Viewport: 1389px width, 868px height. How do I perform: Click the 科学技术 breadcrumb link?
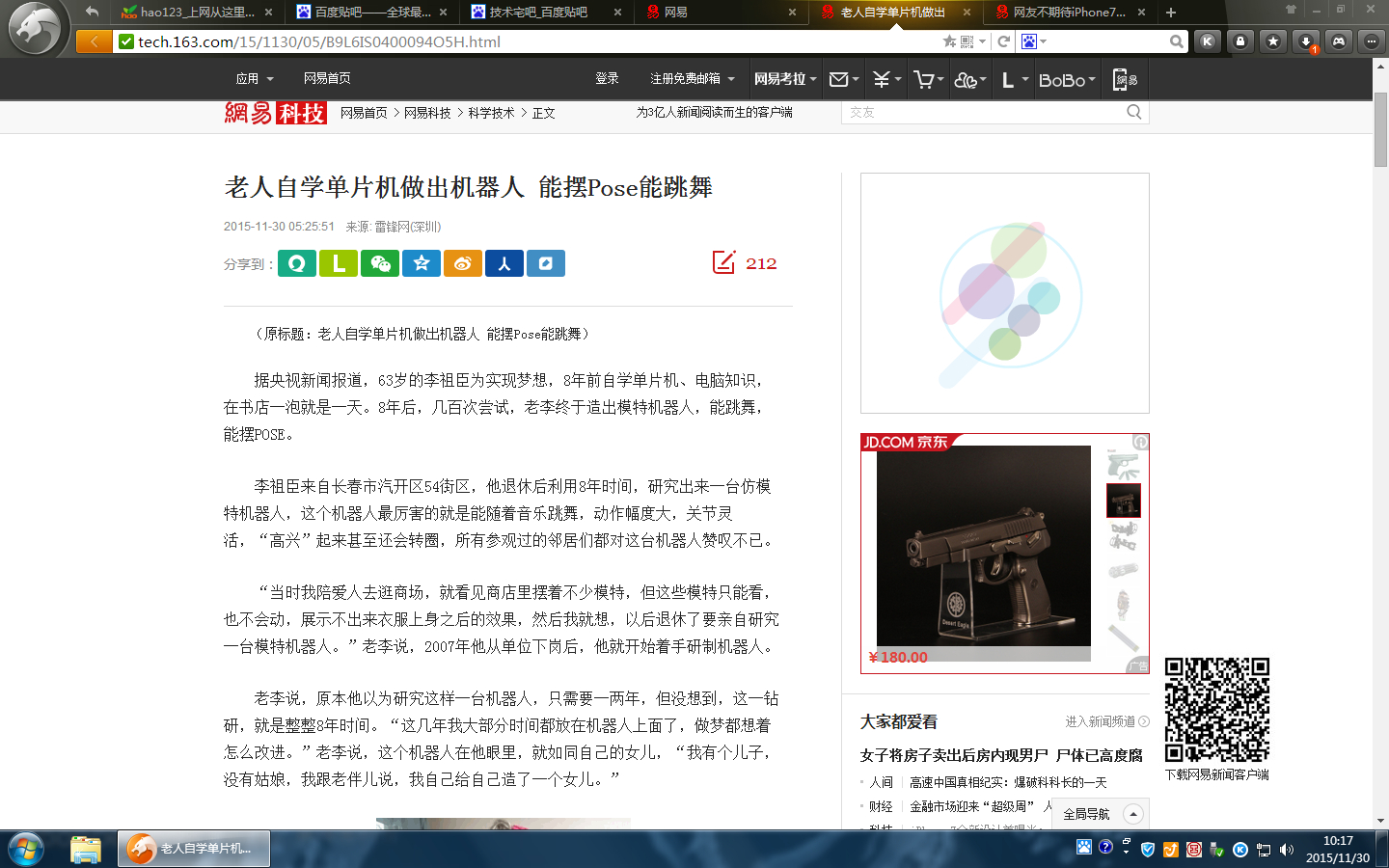492,113
